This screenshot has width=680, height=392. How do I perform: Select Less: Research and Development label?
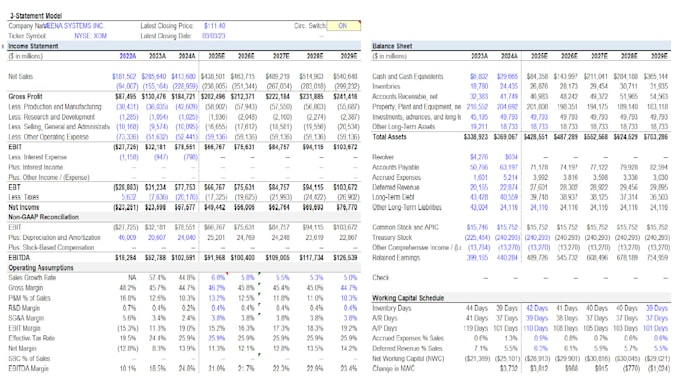[x=51, y=117]
